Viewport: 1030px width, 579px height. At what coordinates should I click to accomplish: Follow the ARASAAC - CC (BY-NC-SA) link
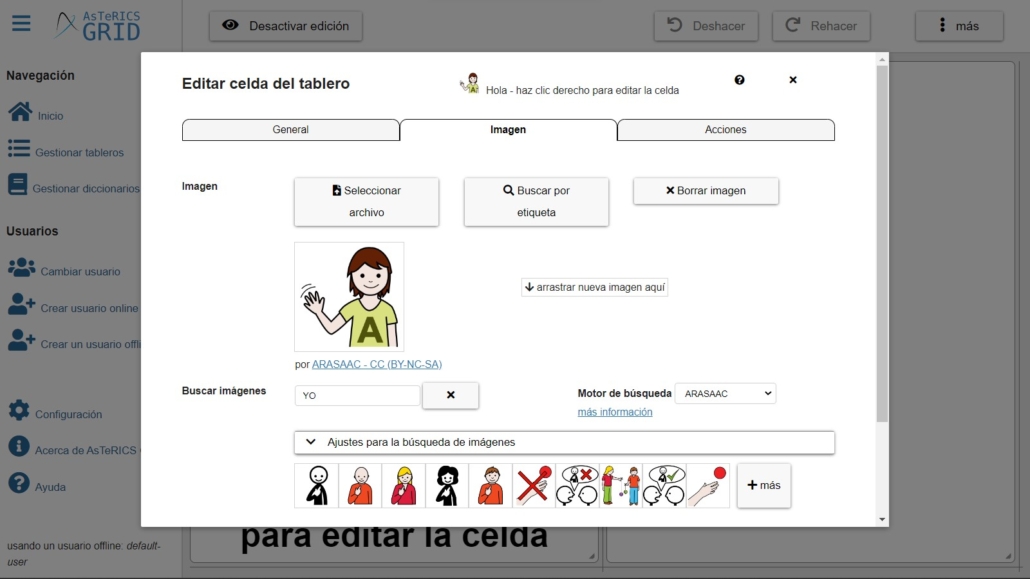377,365
